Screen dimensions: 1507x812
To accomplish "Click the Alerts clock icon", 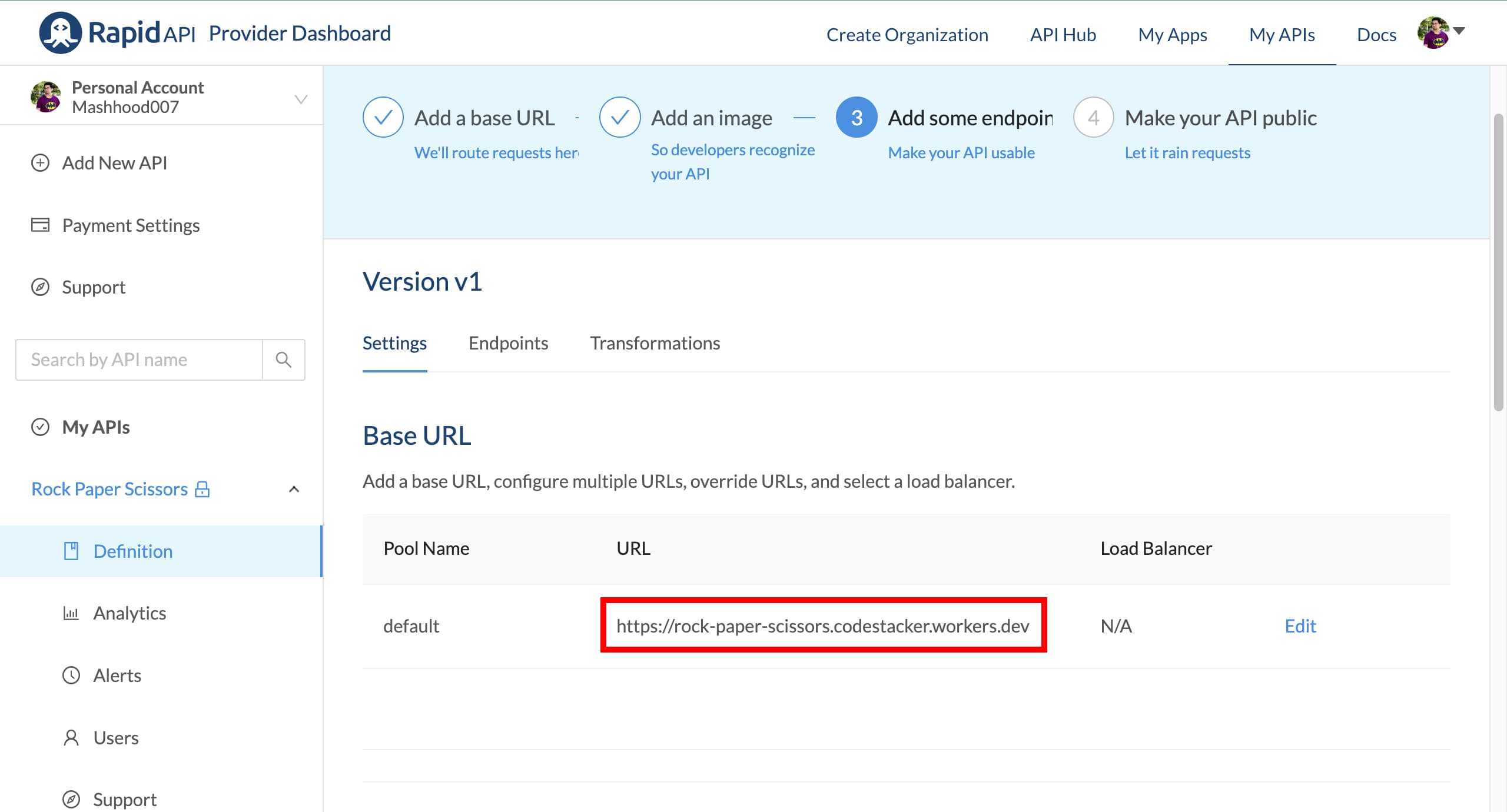I will [x=71, y=675].
